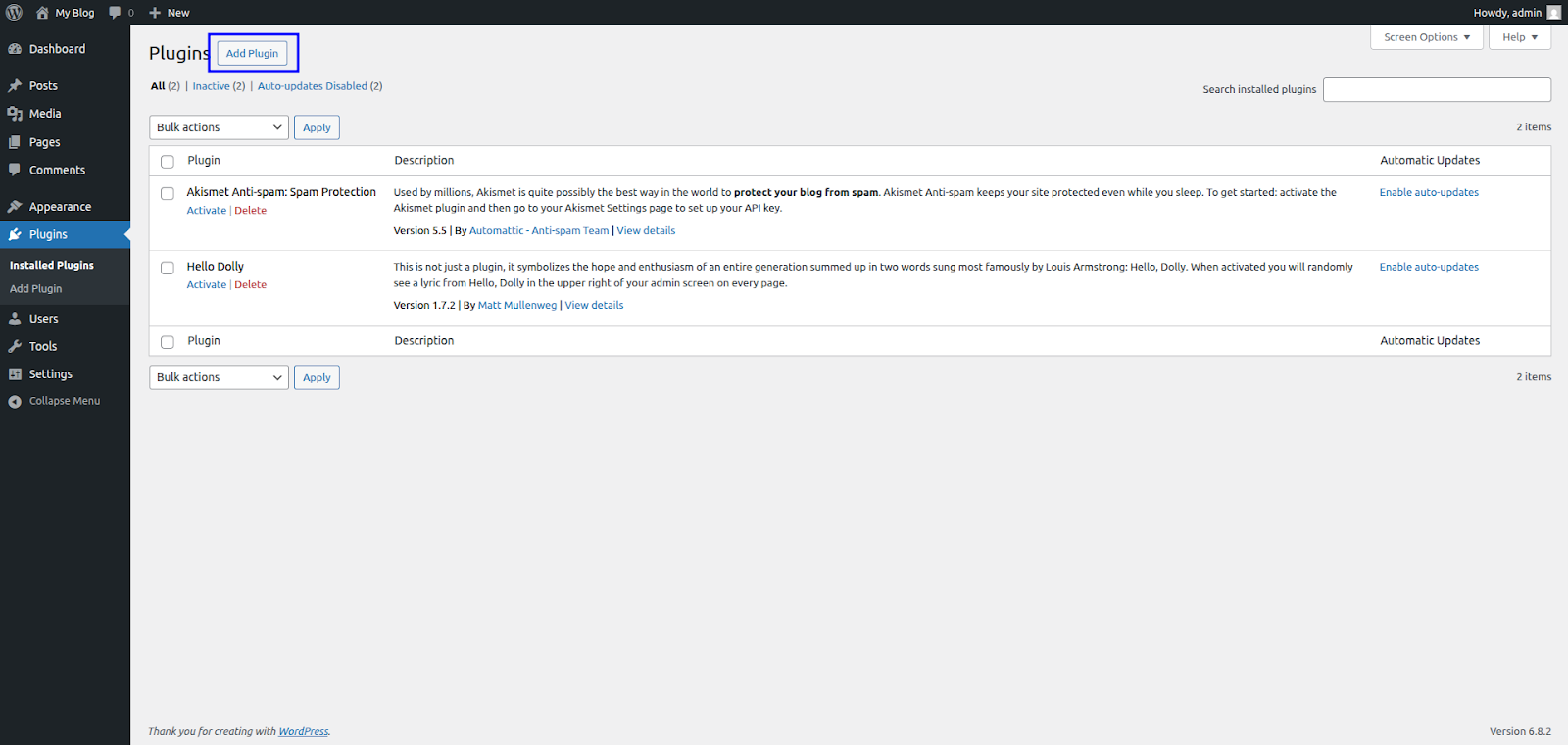Image resolution: width=1568 pixels, height=745 pixels.
Task: Open the Add Plugin submenu item in sidebar
Action: pyautogui.click(x=36, y=289)
